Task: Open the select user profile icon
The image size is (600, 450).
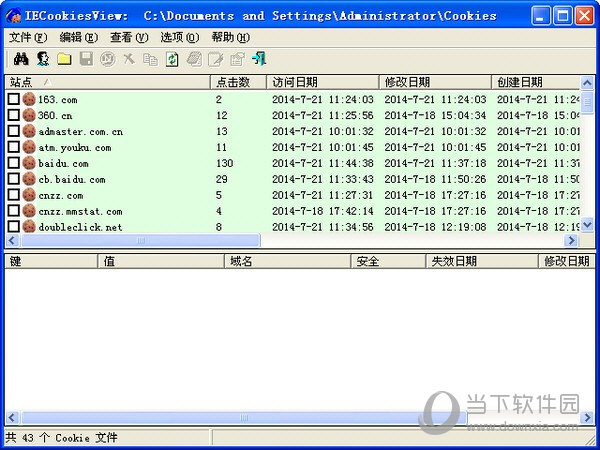Action: pyautogui.click(x=43, y=59)
